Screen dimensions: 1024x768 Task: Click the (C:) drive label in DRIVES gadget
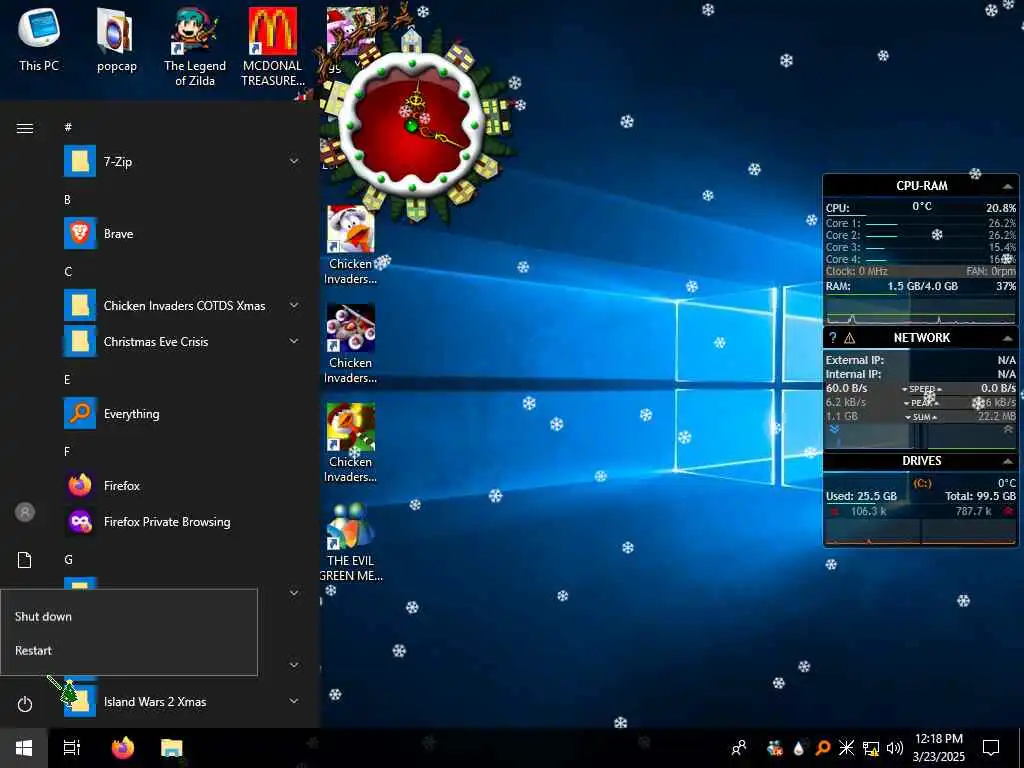(922, 483)
